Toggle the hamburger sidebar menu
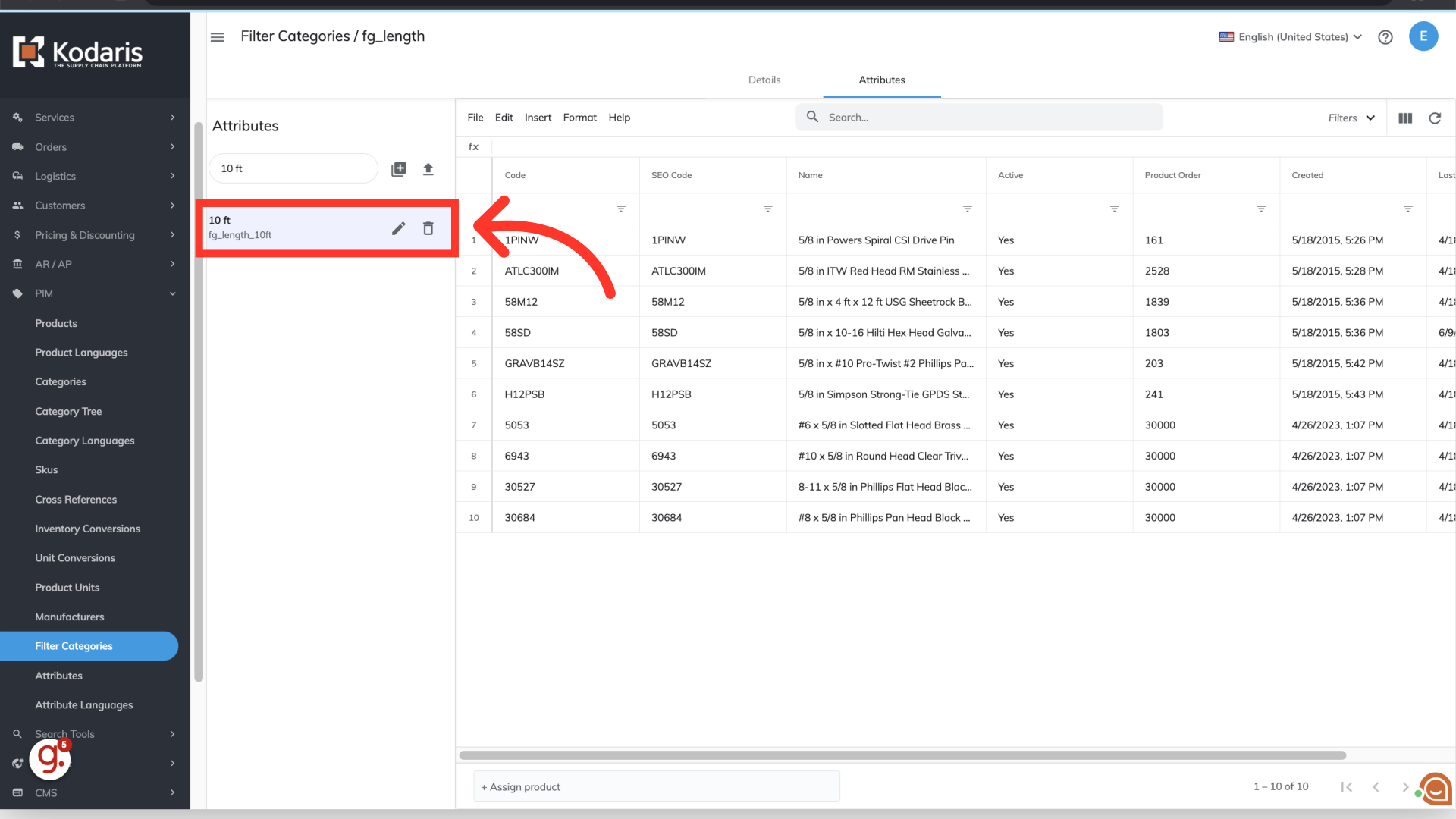1456x819 pixels. point(218,37)
